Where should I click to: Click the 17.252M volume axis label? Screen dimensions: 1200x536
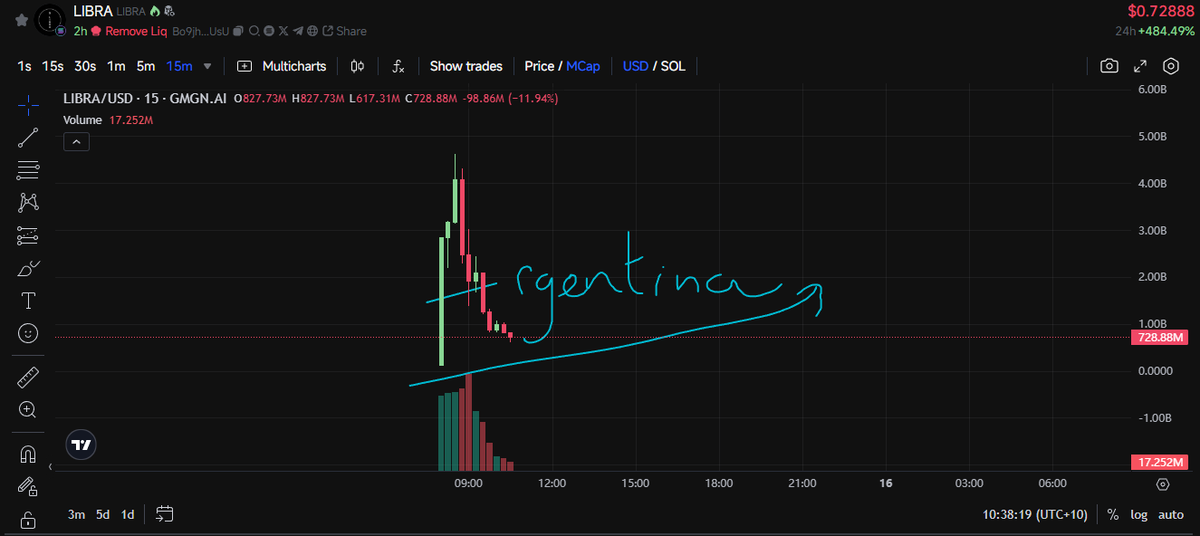(1159, 462)
